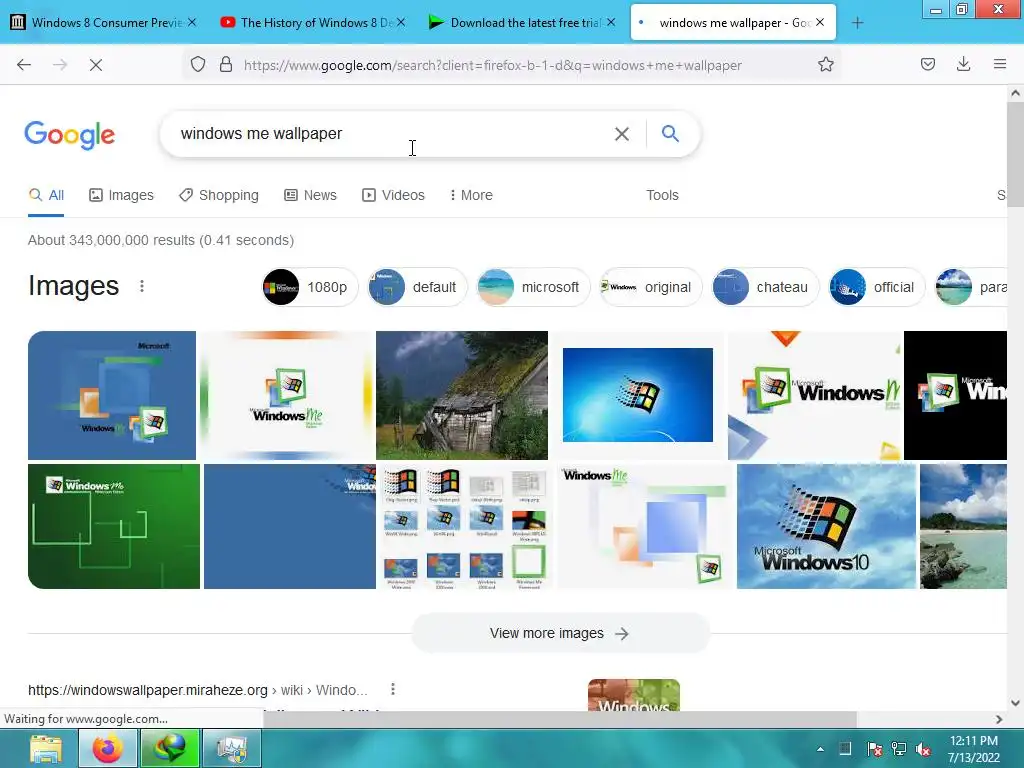Open the black background Windows Me thumbnail
The height and width of the screenshot is (768, 1024).
955,395
